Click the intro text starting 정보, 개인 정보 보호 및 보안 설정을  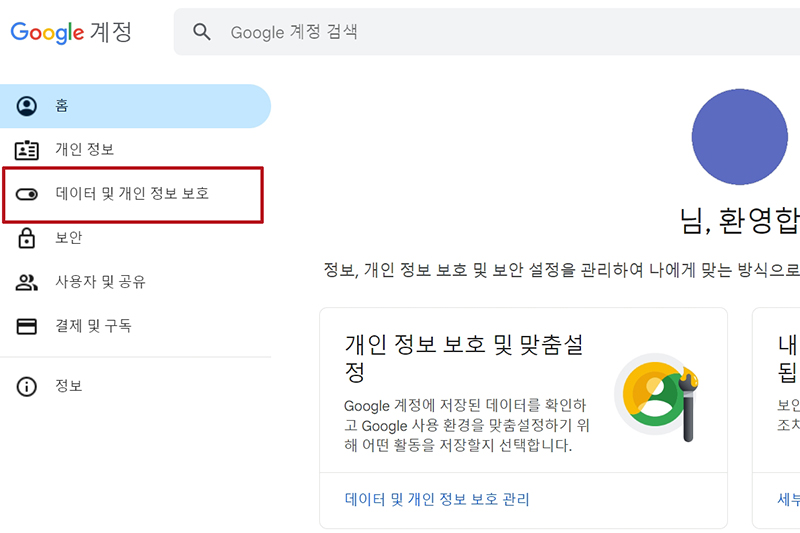562,270
